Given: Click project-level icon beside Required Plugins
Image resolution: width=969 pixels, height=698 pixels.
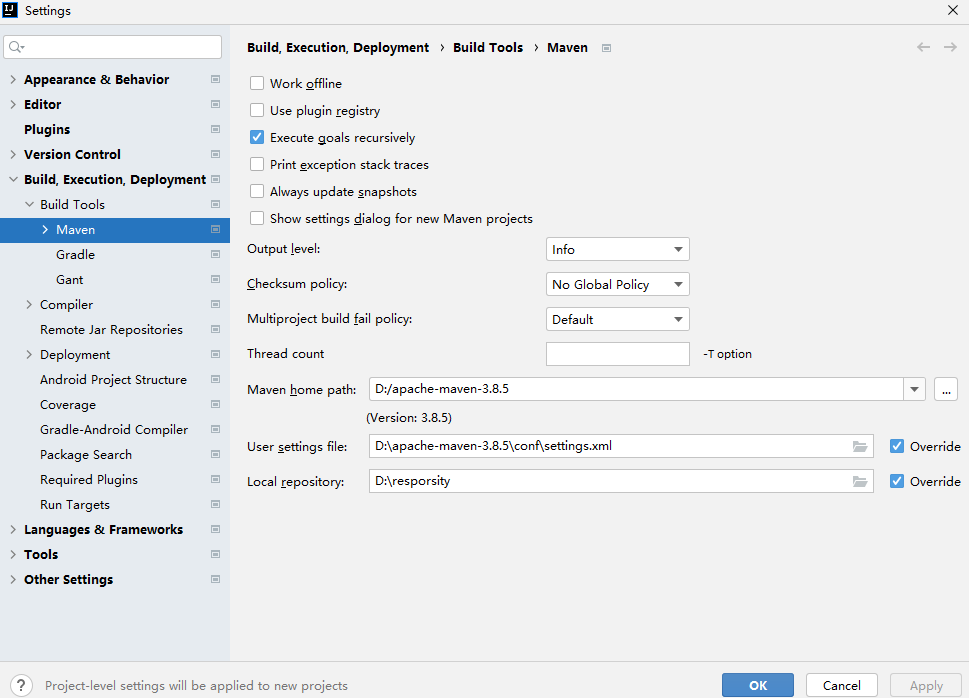Looking at the screenshot, I should 215,479.
